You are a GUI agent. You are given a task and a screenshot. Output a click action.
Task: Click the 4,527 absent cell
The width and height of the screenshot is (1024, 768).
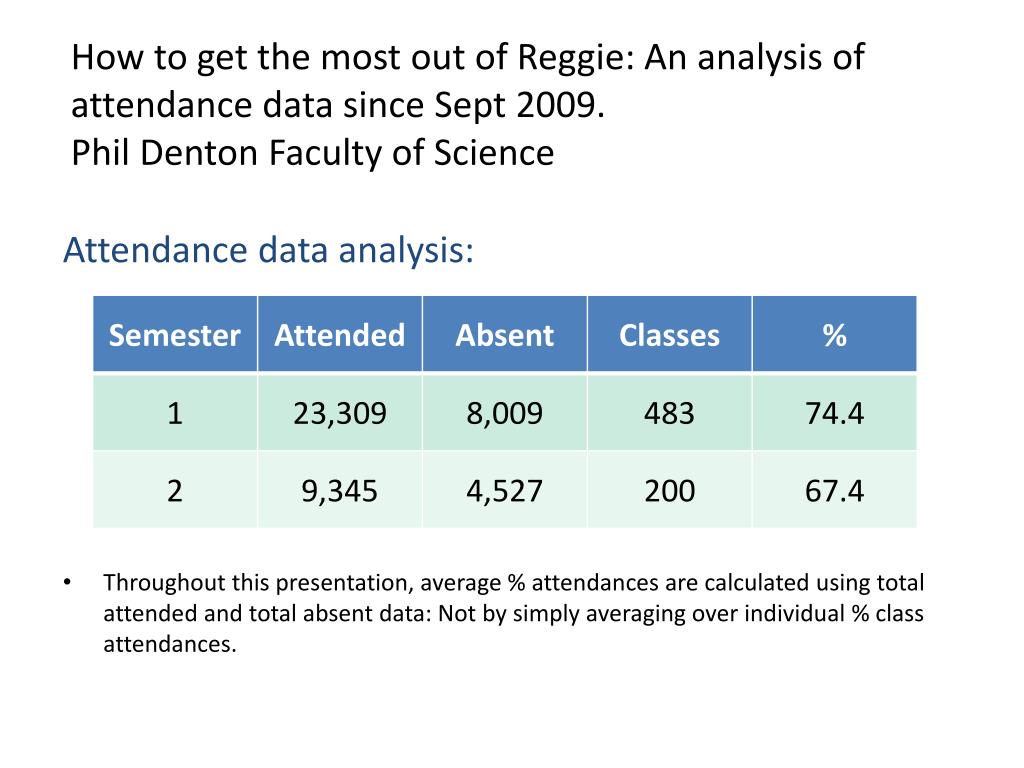(x=505, y=490)
